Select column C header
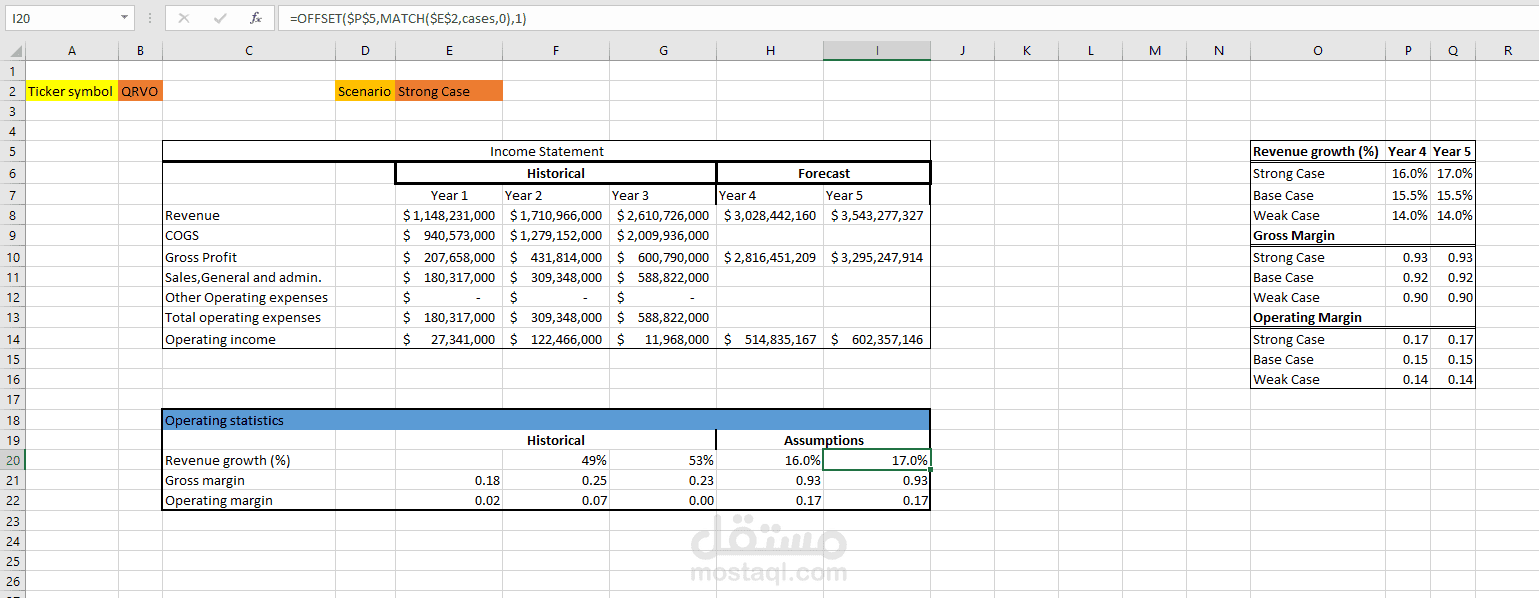1539x598 pixels. 248,51
